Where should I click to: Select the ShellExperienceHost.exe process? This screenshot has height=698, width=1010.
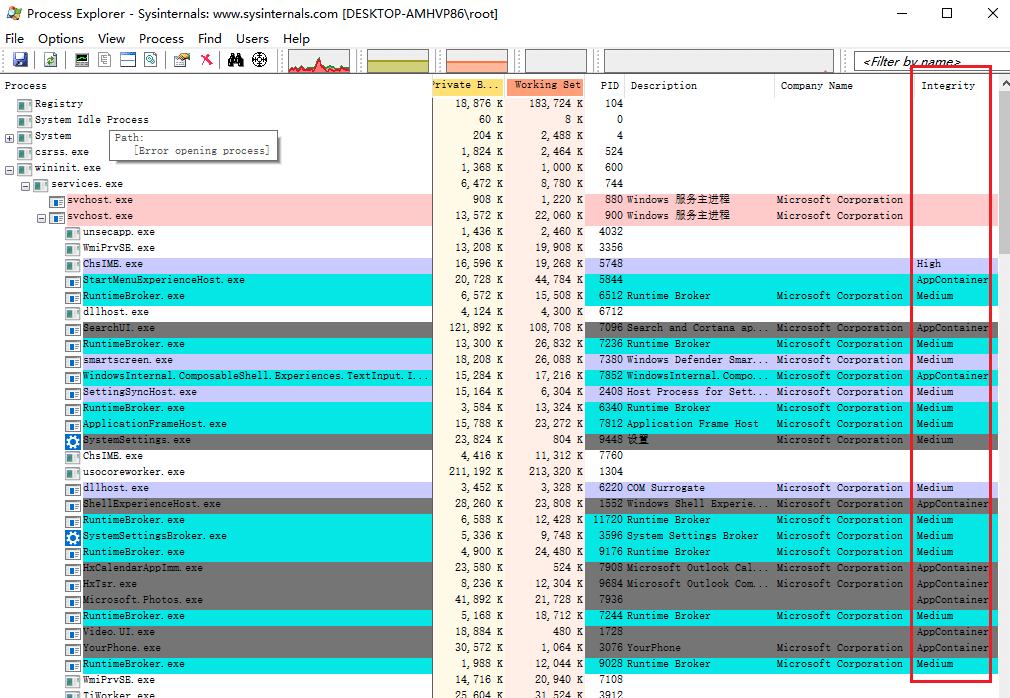(x=499, y=504)
